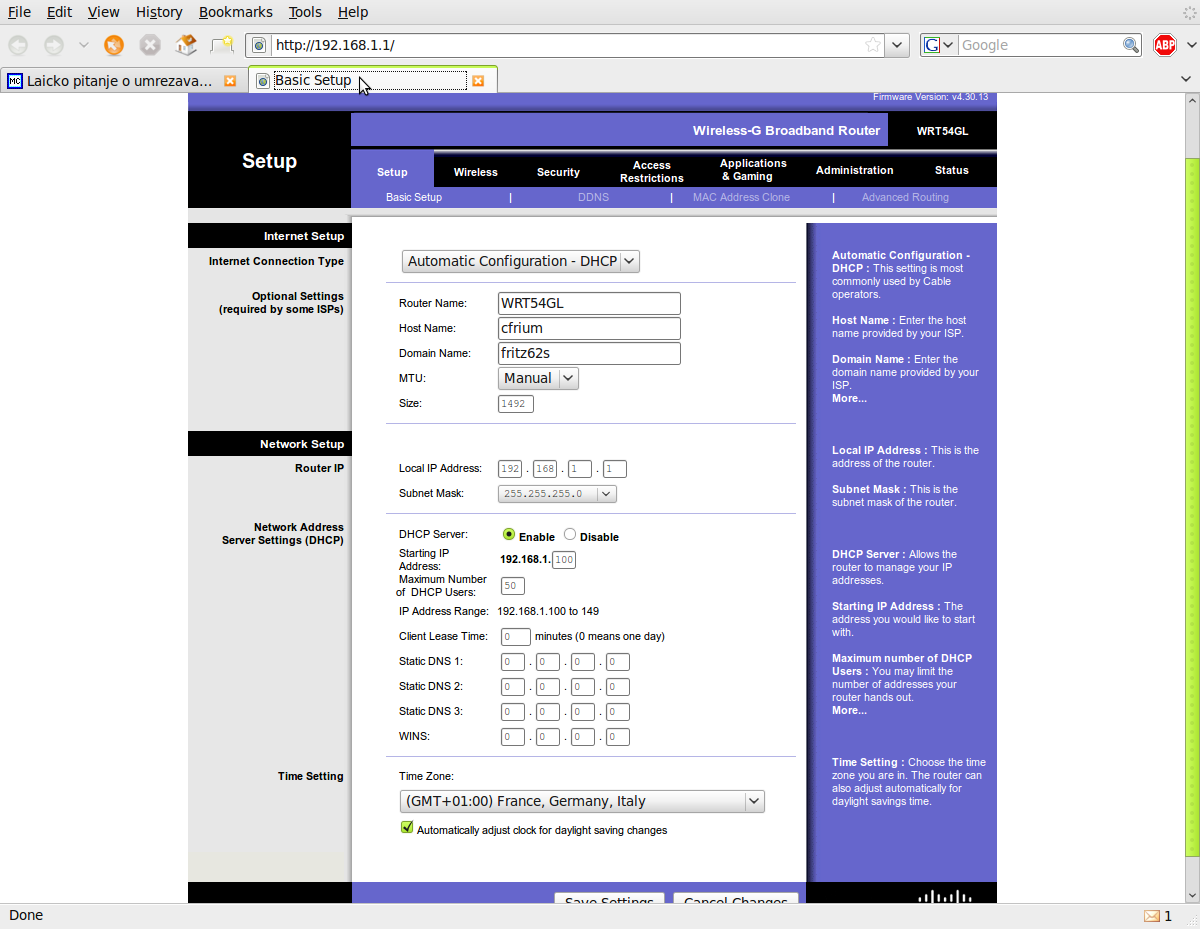Open the router Wireless tab

pos(475,172)
